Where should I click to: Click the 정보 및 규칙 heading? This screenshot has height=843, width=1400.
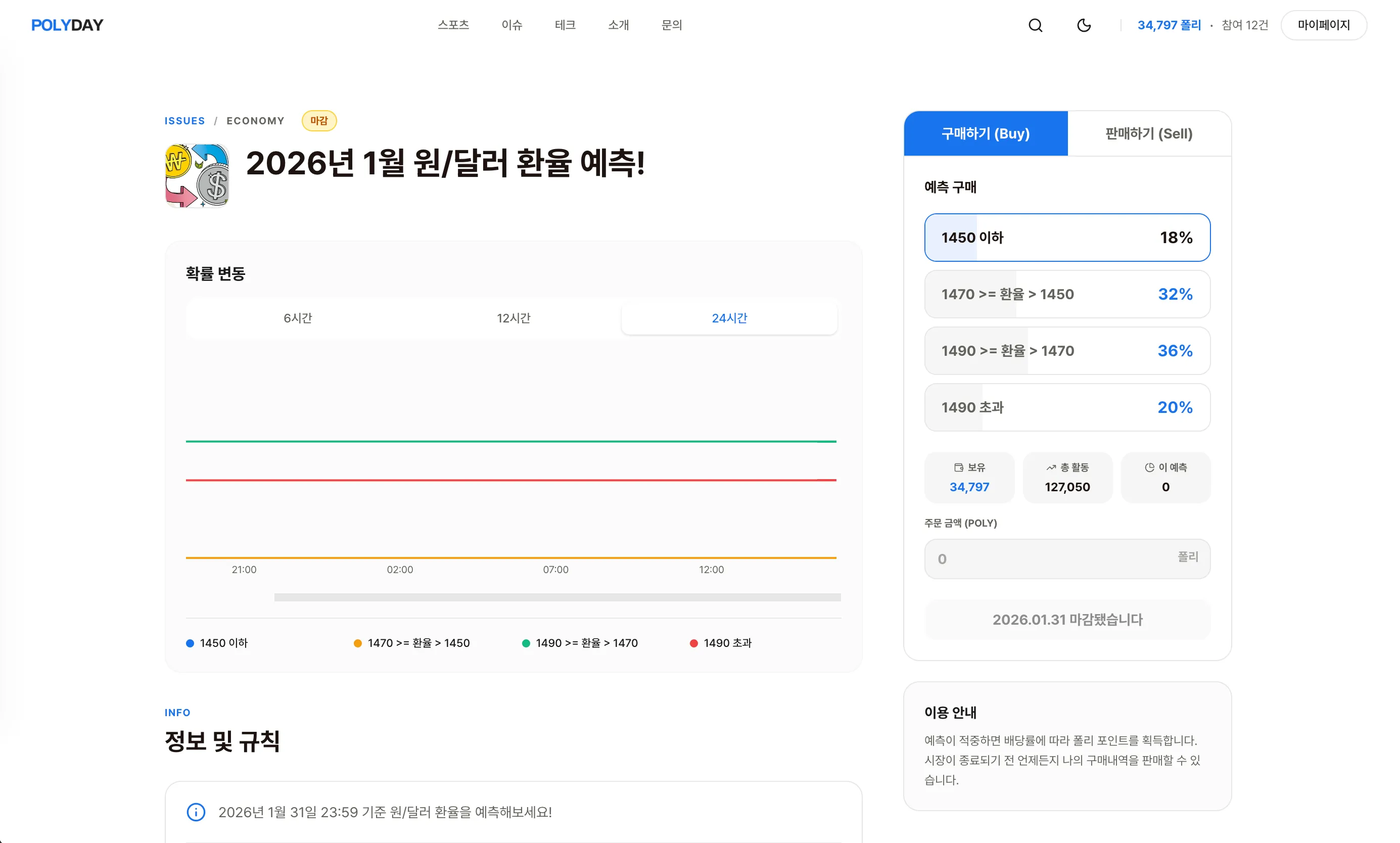coord(222,741)
